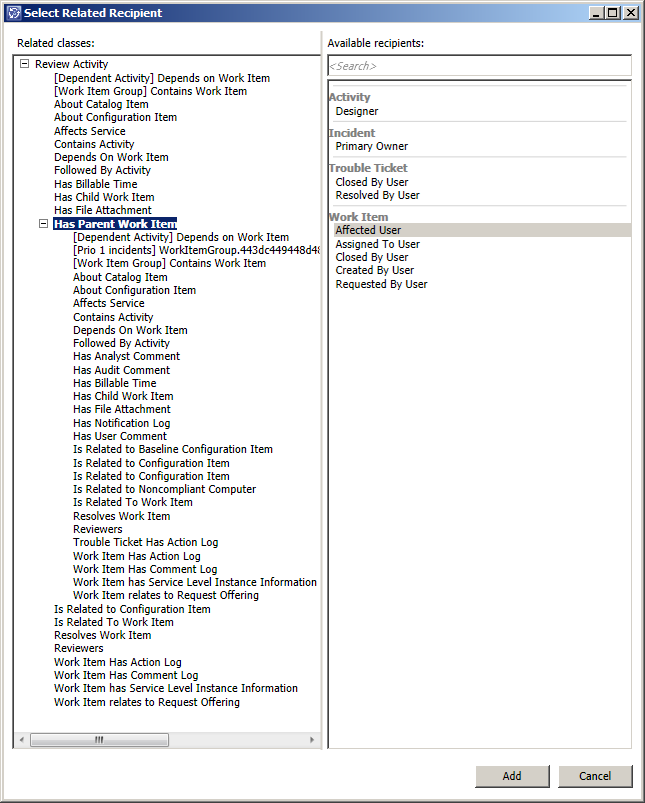
Task: Select the [Prio 1 incidents] WorkItemGroup class
Action: point(197,250)
